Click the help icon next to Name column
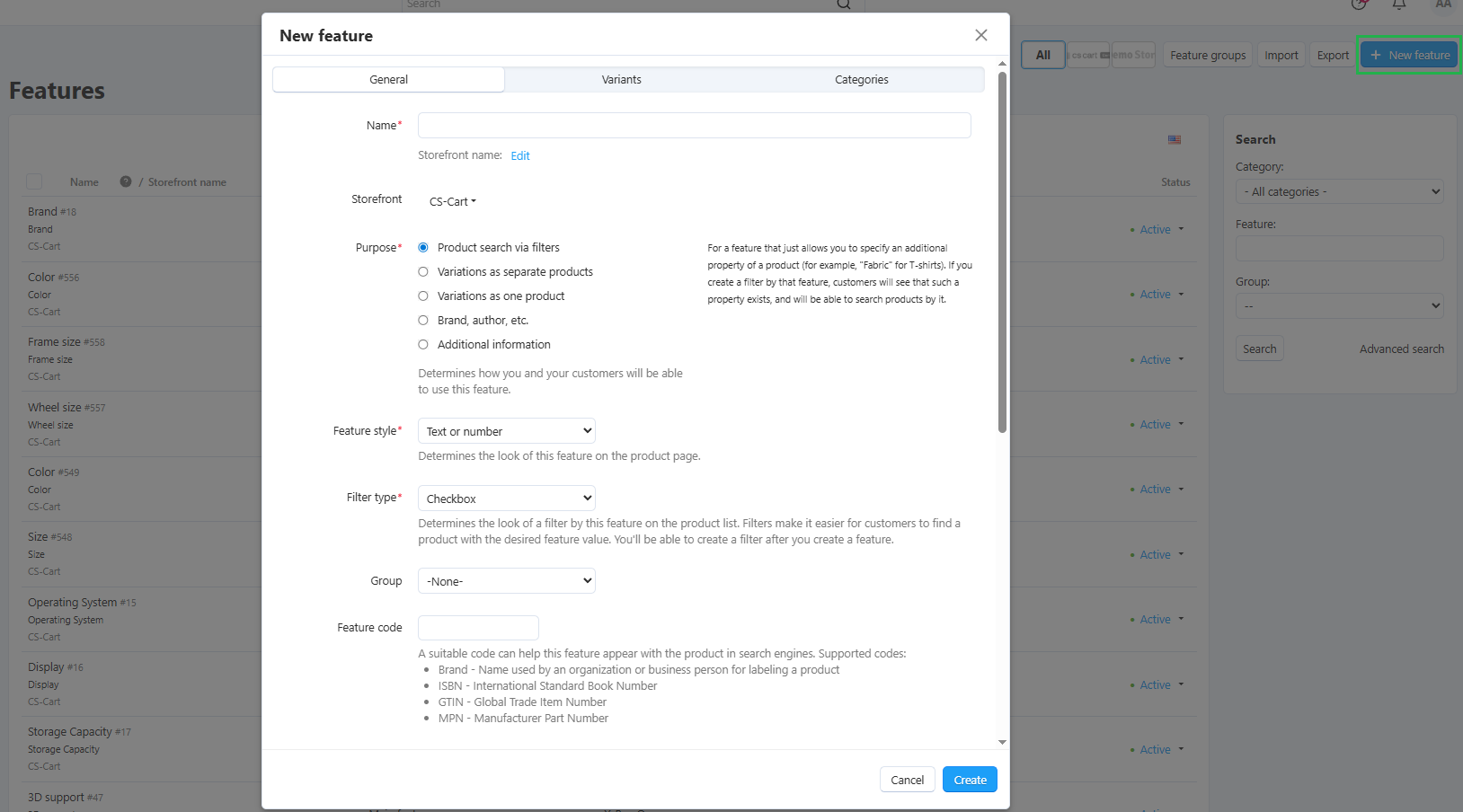This screenshot has height=812, width=1463. click(x=126, y=181)
